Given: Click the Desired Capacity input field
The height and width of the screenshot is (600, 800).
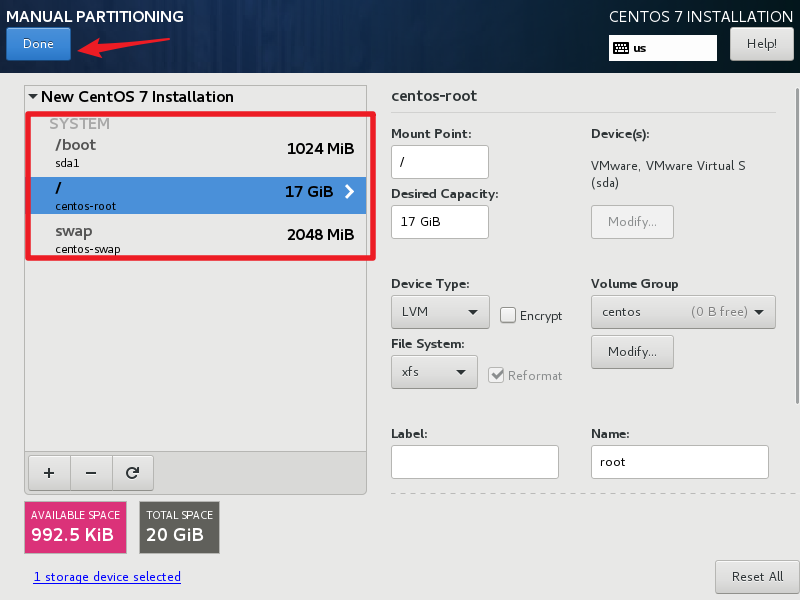Looking at the screenshot, I should 440,222.
